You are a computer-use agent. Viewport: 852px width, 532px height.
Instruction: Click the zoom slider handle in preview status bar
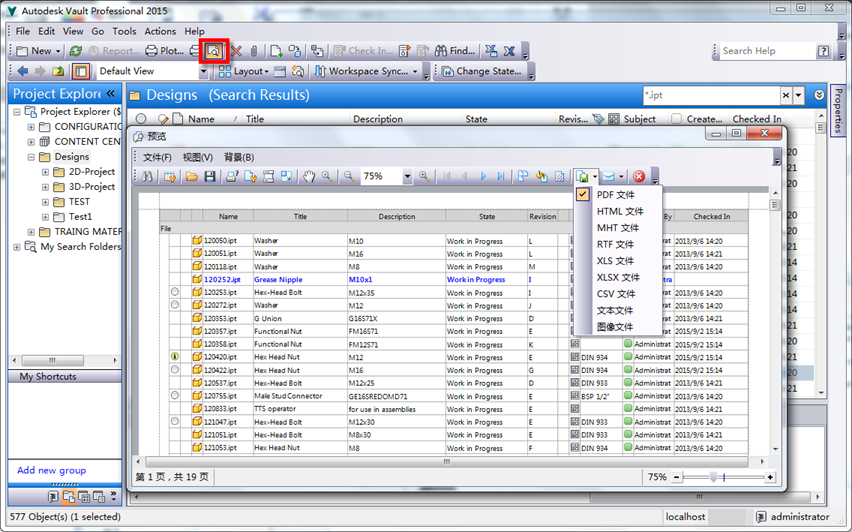(x=713, y=477)
